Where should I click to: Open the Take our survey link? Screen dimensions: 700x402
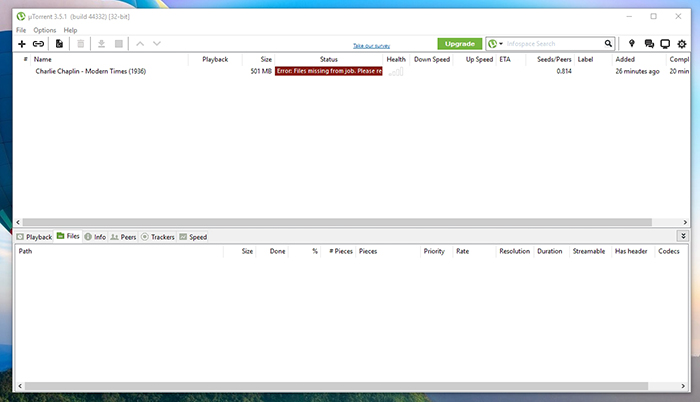point(371,46)
